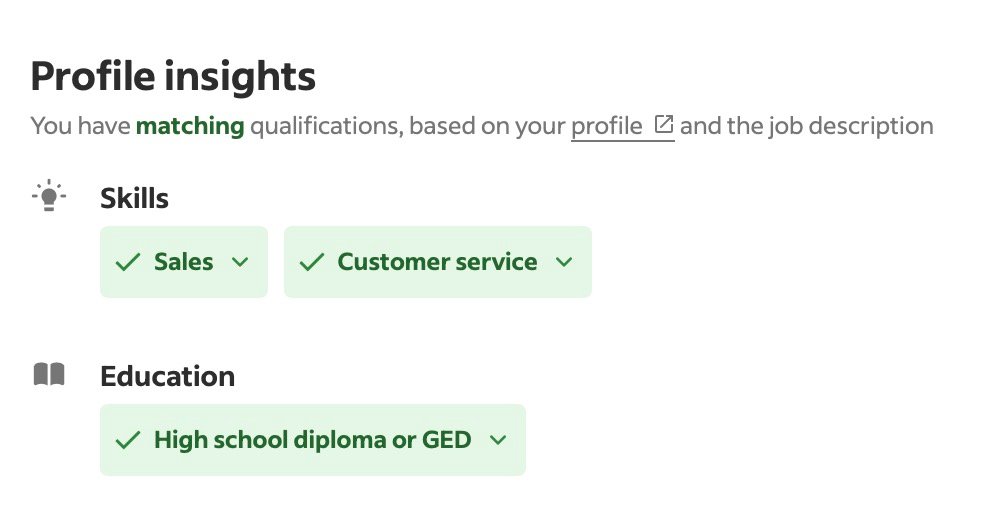
Task: Click the external-link icon beside profile
Action: coord(664,124)
